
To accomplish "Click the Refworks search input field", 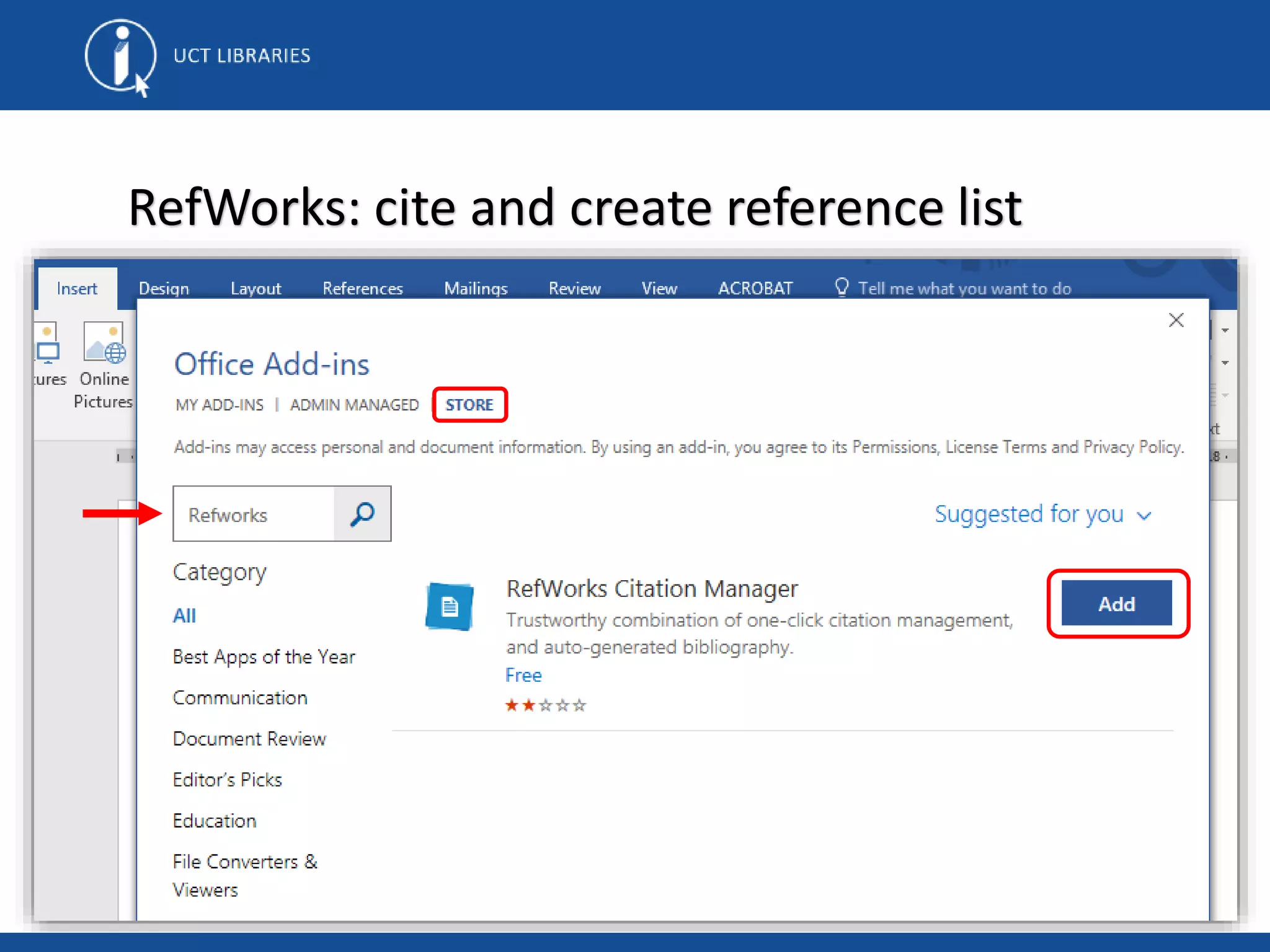I will coord(254,514).
